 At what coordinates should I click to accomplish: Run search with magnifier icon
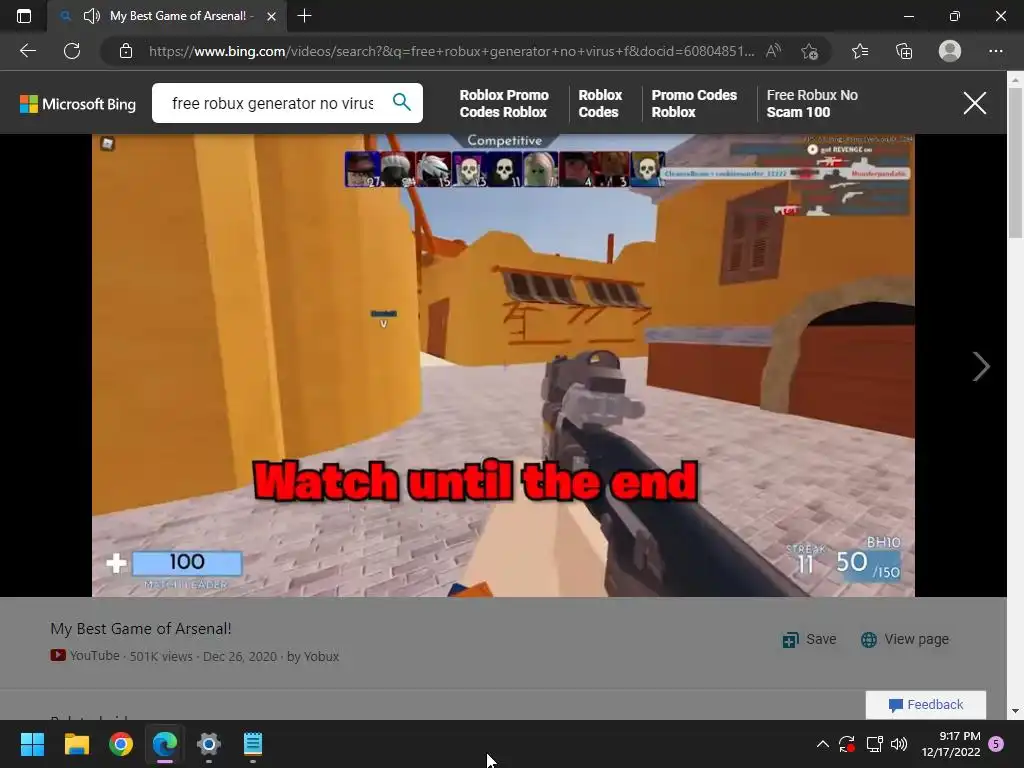click(x=402, y=102)
